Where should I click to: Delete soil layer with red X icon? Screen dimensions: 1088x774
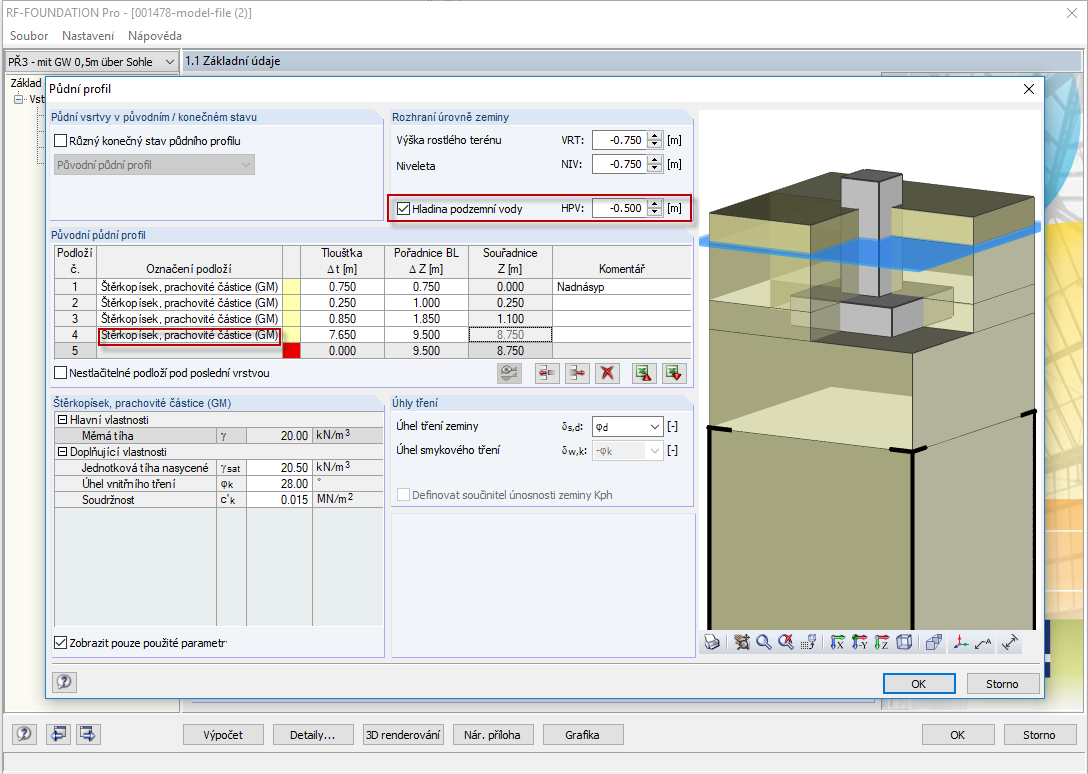click(607, 373)
